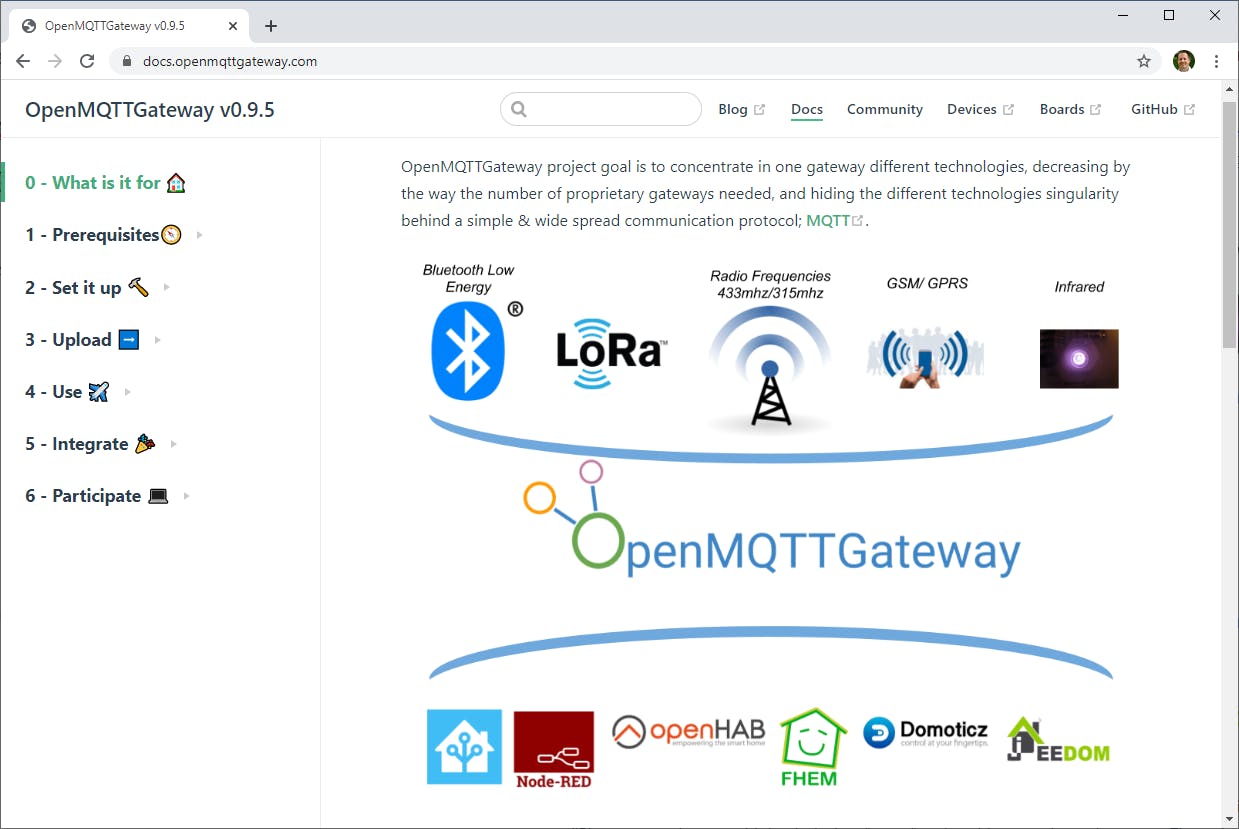Open the Community navbar item
The width and height of the screenshot is (1239, 829).
pyautogui.click(x=885, y=109)
